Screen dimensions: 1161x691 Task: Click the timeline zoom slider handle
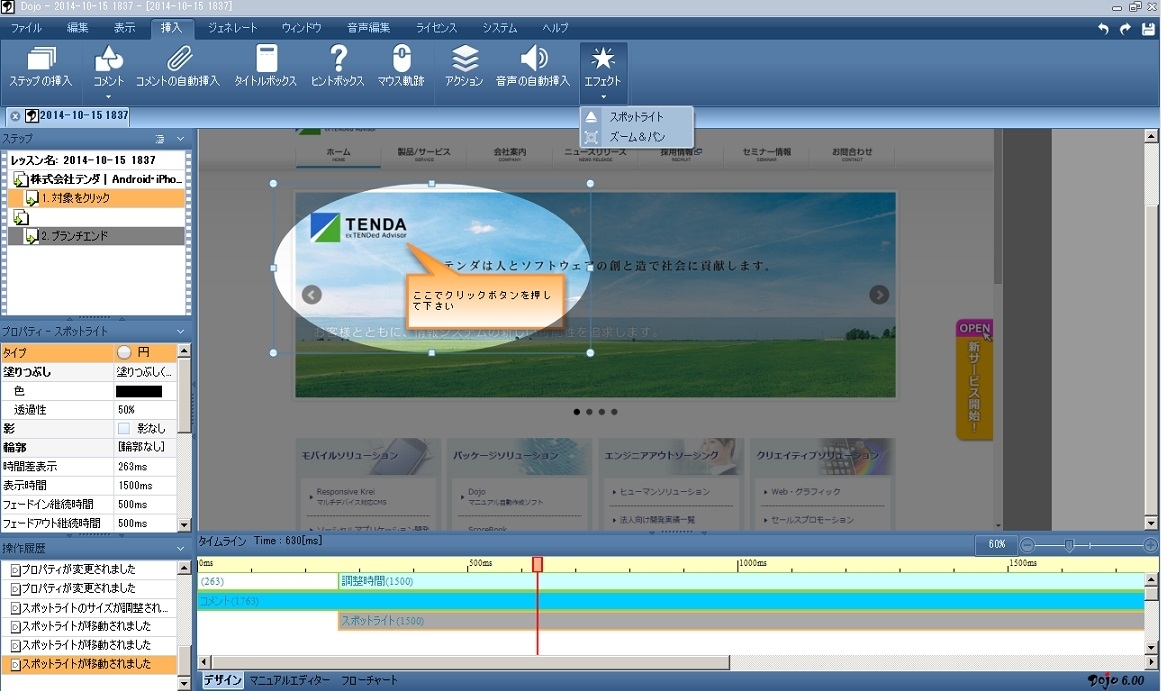click(1068, 545)
